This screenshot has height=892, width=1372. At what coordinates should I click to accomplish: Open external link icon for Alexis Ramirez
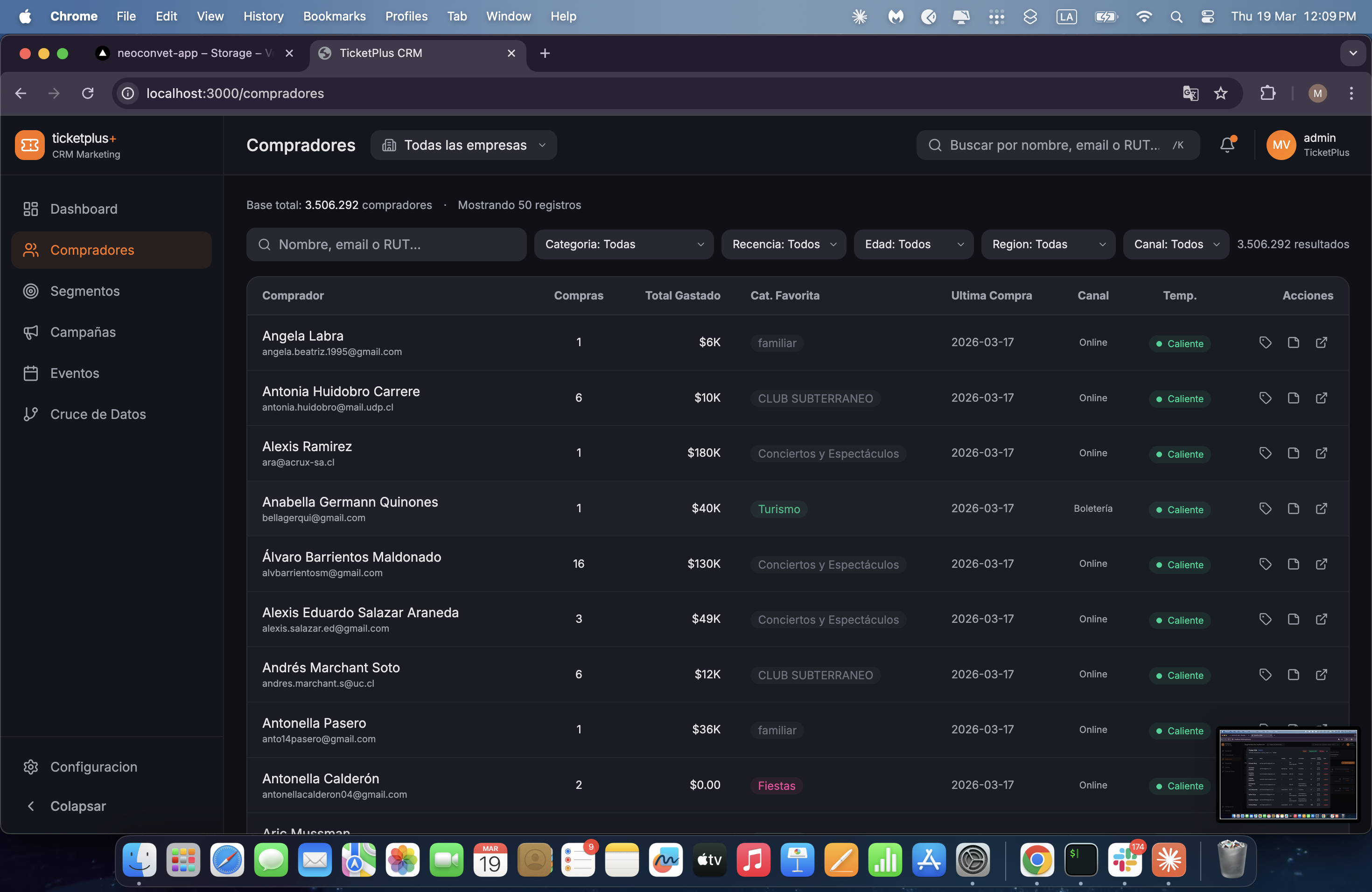click(x=1321, y=453)
